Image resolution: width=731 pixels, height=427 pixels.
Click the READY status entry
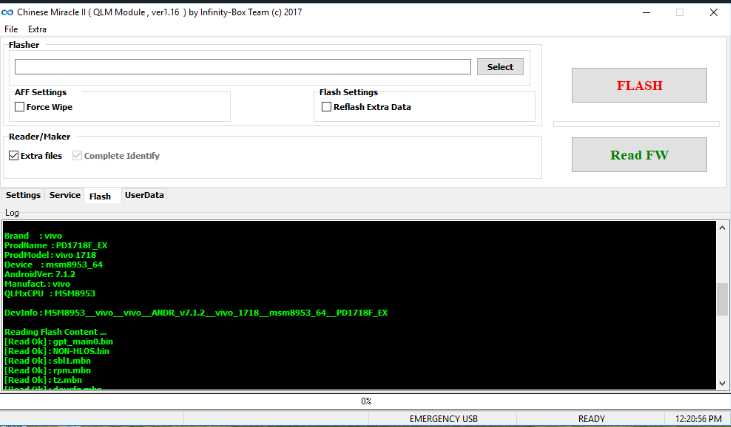coord(591,419)
